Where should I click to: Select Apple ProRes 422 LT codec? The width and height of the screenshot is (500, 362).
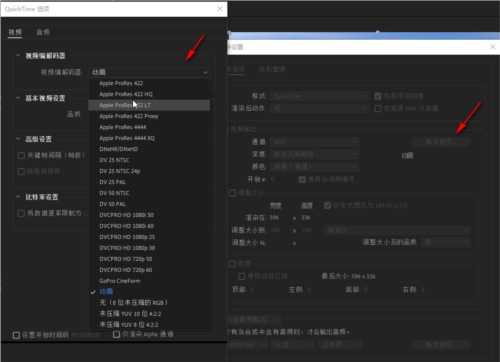click(x=149, y=105)
